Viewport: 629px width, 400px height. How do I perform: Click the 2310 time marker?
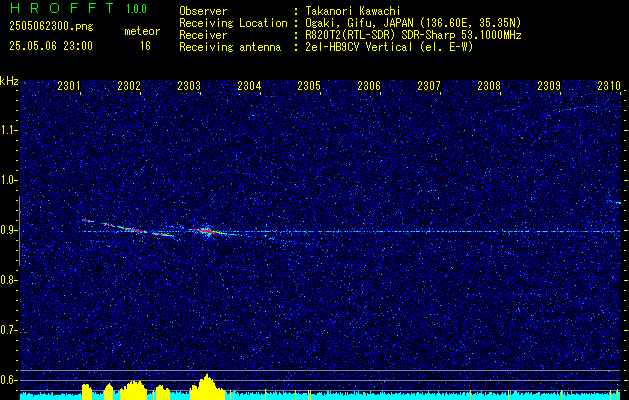(609, 86)
